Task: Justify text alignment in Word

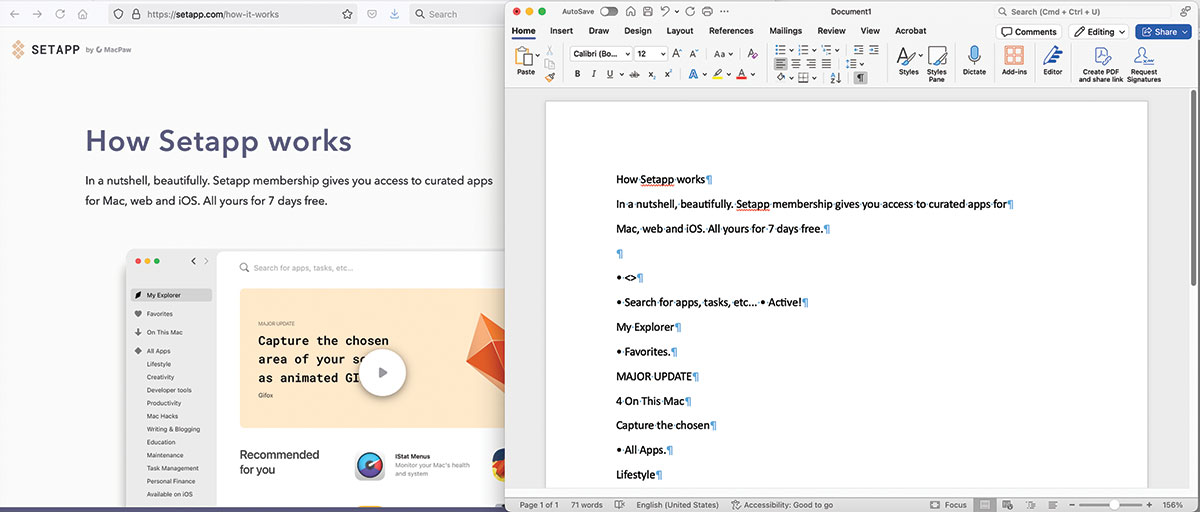Action: [x=826, y=63]
